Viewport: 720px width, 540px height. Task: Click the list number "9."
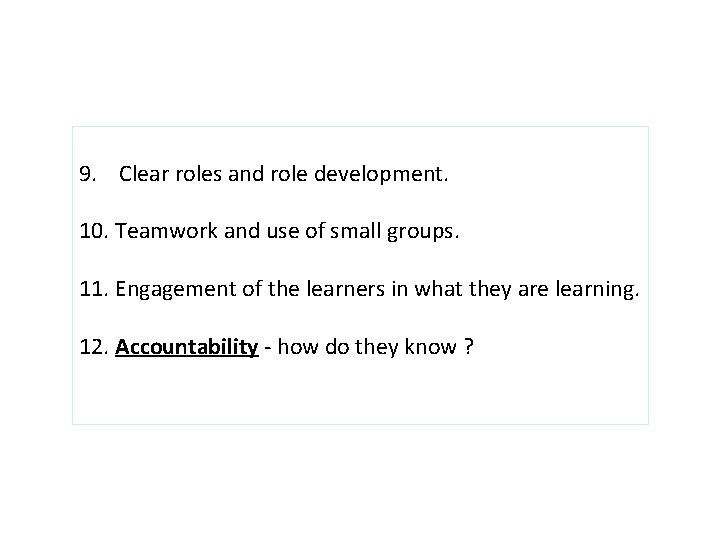[x=87, y=175]
